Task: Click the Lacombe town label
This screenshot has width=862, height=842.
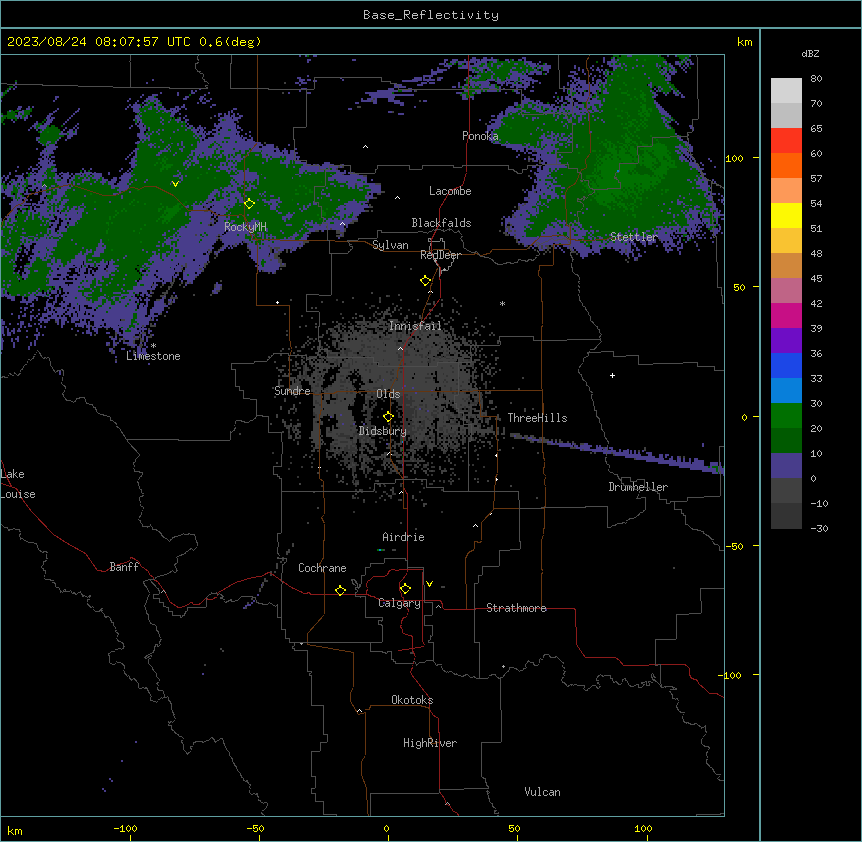Action: click(x=450, y=191)
